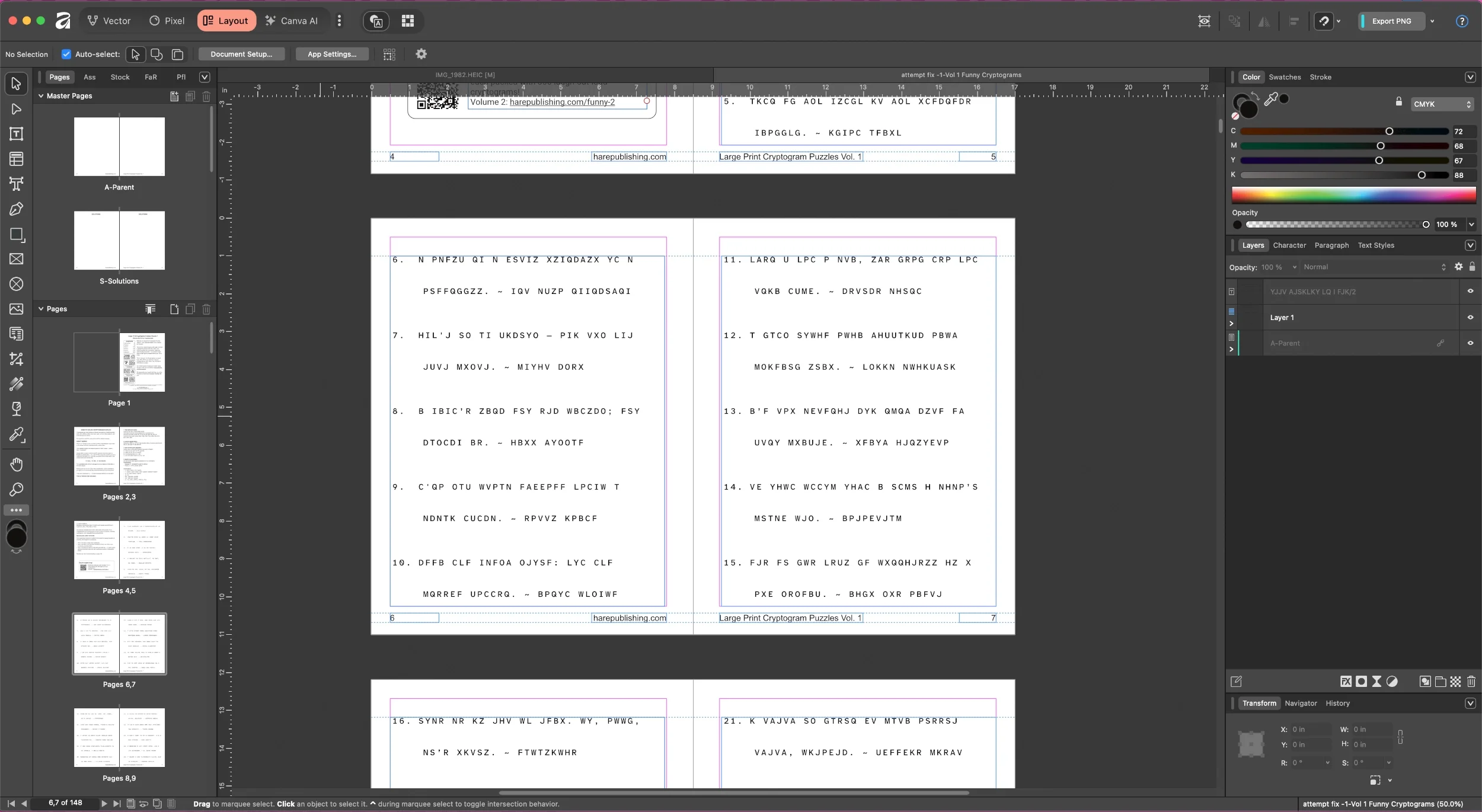1482x812 pixels.
Task: Toggle the Auto-select checkbox
Action: (x=66, y=54)
